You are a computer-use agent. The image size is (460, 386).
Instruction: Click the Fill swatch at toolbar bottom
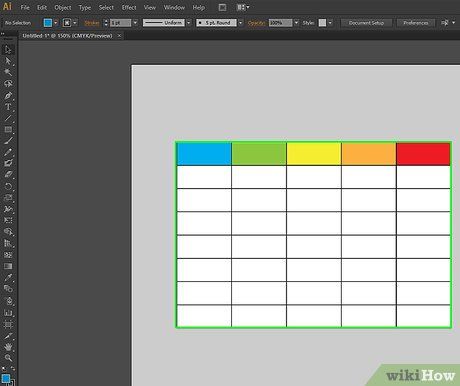[6, 378]
